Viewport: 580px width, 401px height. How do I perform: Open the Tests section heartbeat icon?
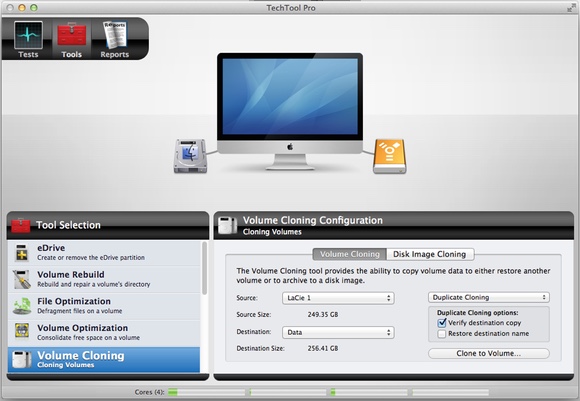click(x=28, y=35)
